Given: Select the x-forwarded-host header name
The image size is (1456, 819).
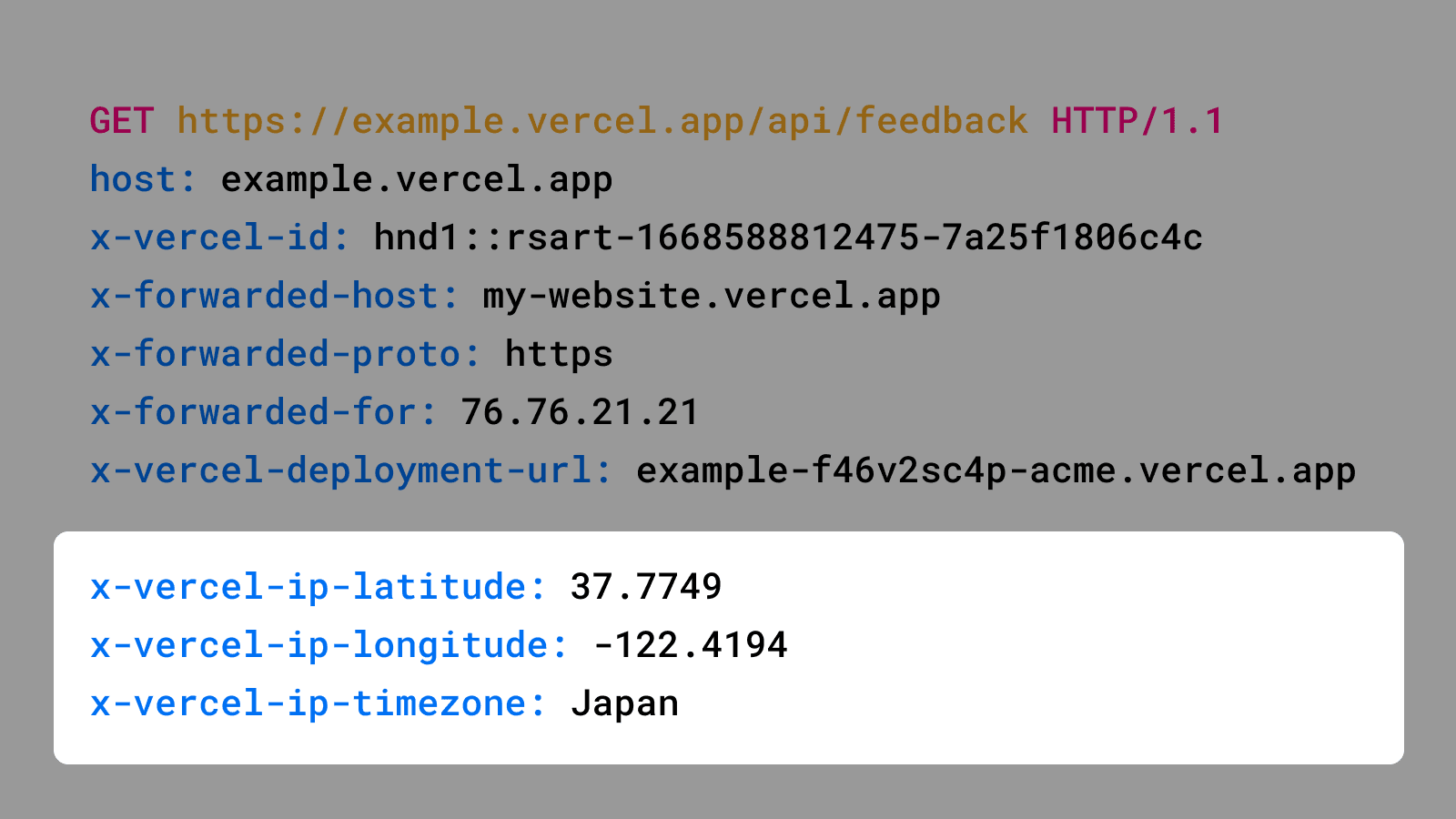Looking at the screenshot, I should point(274,296).
